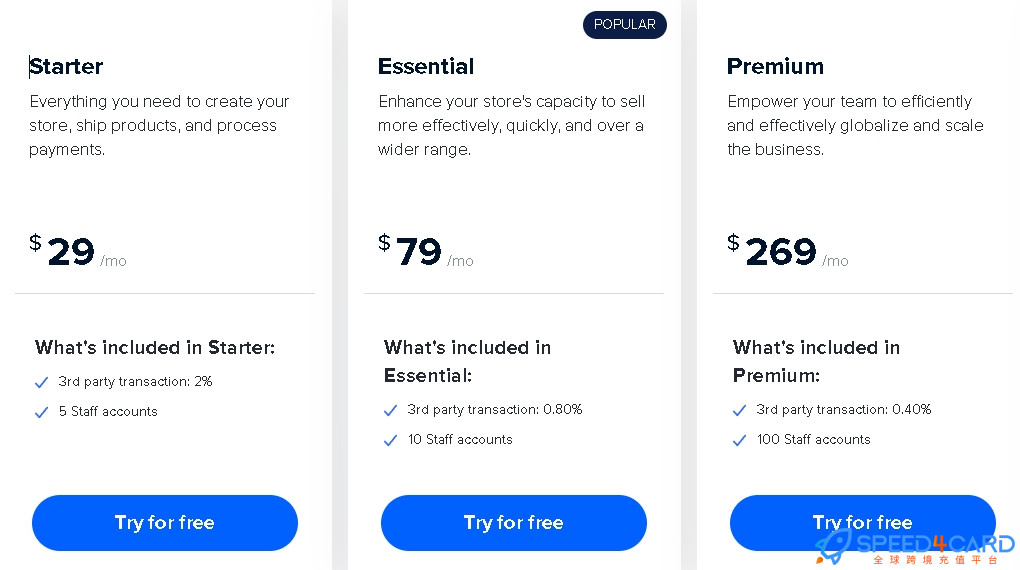Select the Starter plan heading
The height and width of the screenshot is (570, 1020).
66,66
